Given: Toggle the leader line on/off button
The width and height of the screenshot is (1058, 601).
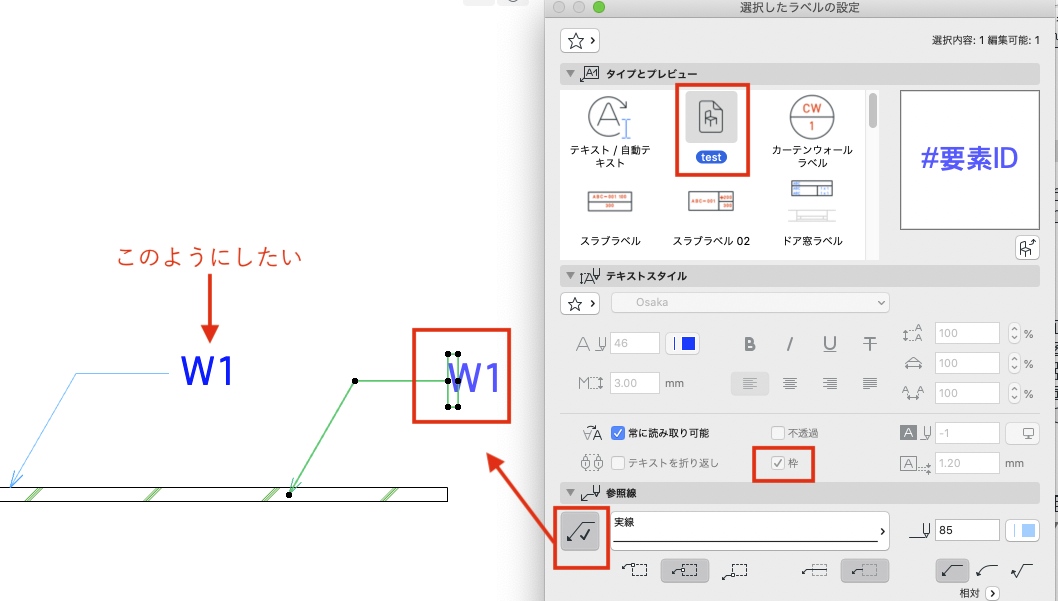Looking at the screenshot, I should pos(580,532).
